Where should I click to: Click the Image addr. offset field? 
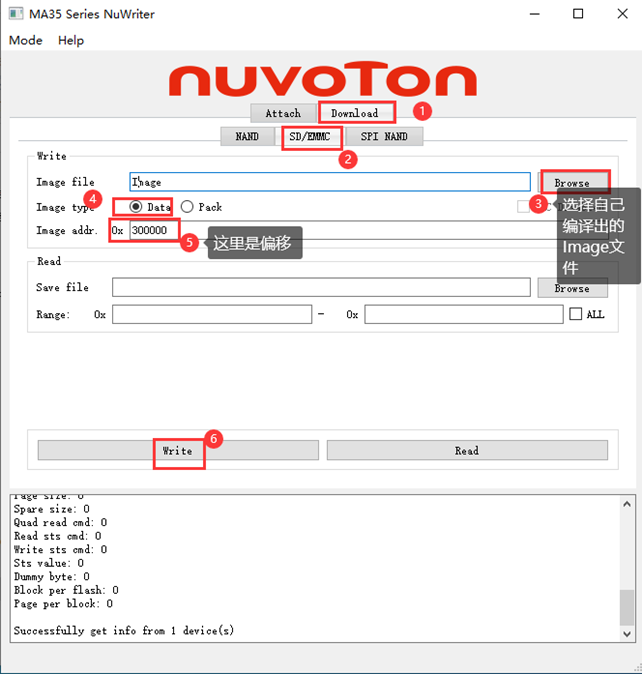coord(153,230)
